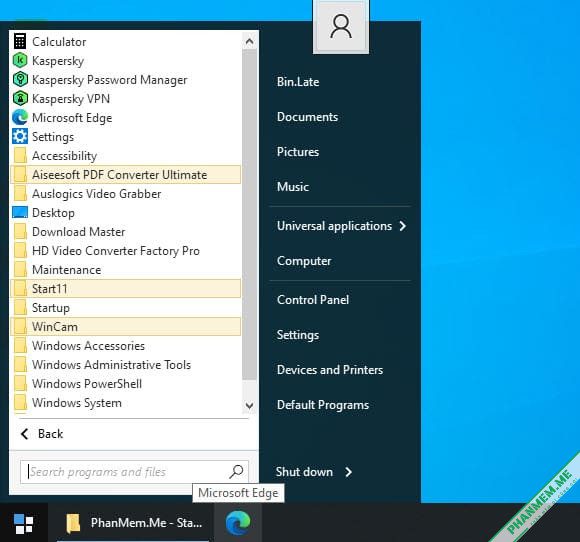The height and width of the screenshot is (542, 580).
Task: Open Pictures from the right pane
Action: click(x=298, y=152)
